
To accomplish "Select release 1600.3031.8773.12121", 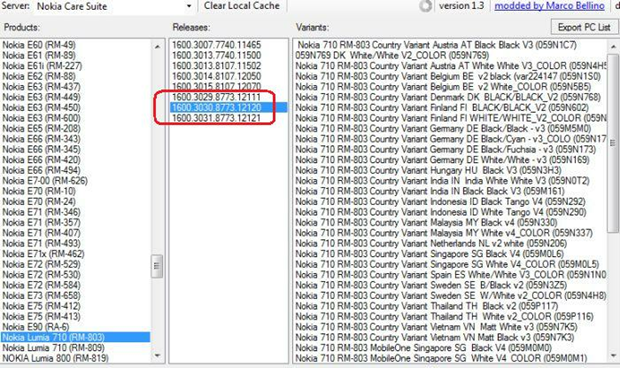I will pyautogui.click(x=216, y=118).
